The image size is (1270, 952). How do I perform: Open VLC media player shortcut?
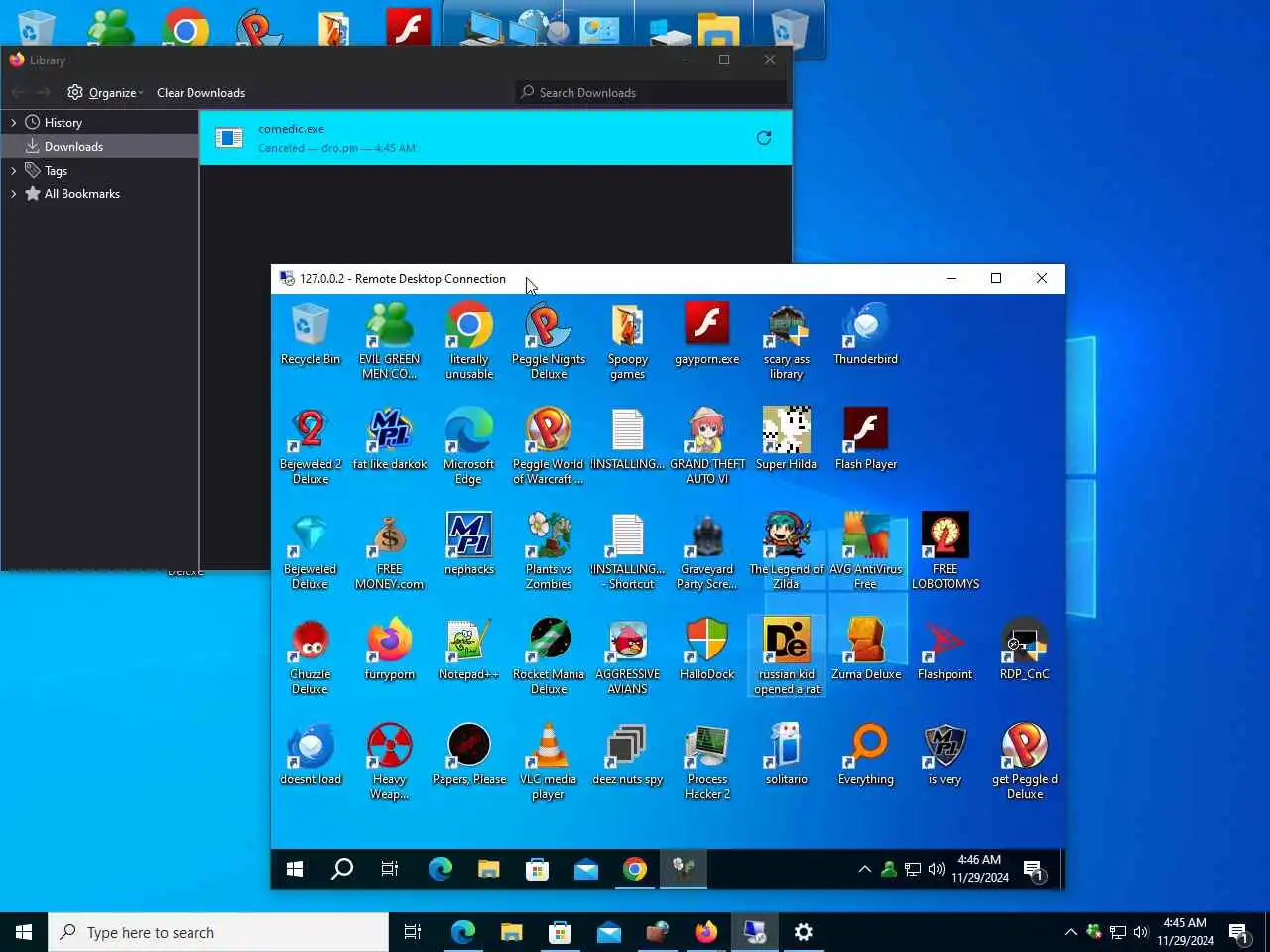548,762
